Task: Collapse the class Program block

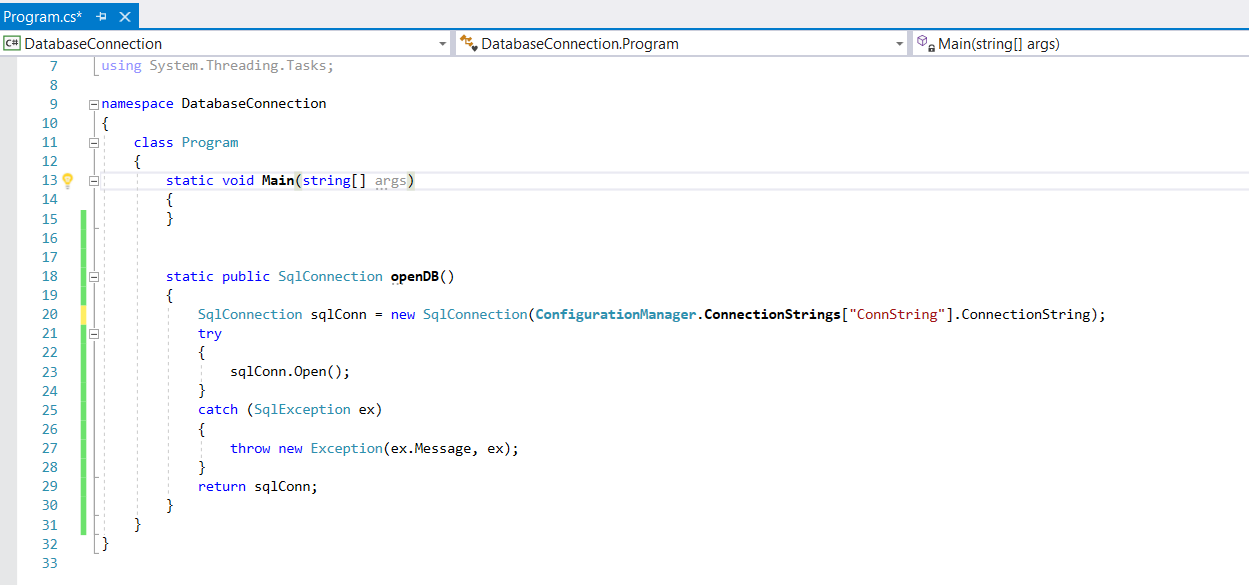Action: (x=94, y=143)
